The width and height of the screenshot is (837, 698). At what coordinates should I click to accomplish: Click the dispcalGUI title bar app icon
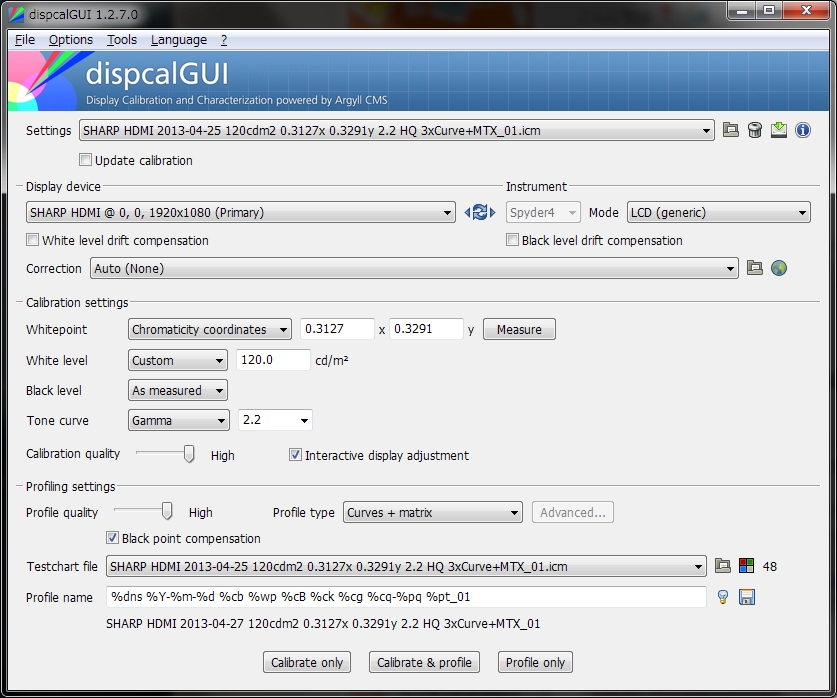pyautogui.click(x=17, y=13)
